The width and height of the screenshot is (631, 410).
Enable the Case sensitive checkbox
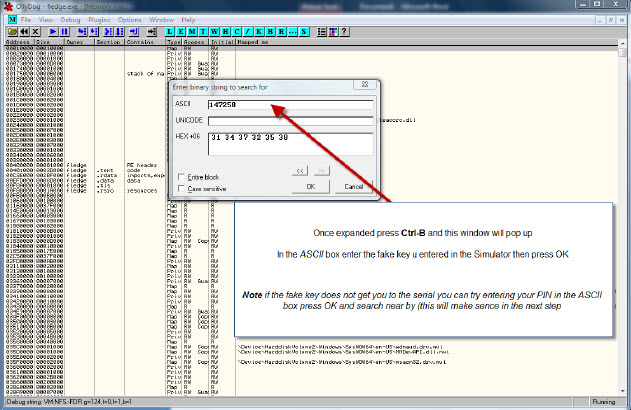click(x=181, y=188)
